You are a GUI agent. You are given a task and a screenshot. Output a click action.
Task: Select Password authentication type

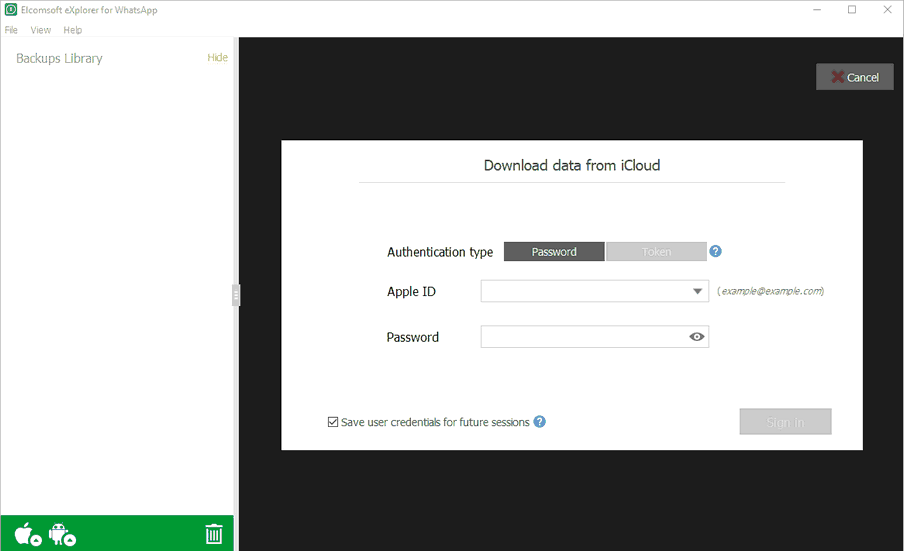[x=554, y=252]
